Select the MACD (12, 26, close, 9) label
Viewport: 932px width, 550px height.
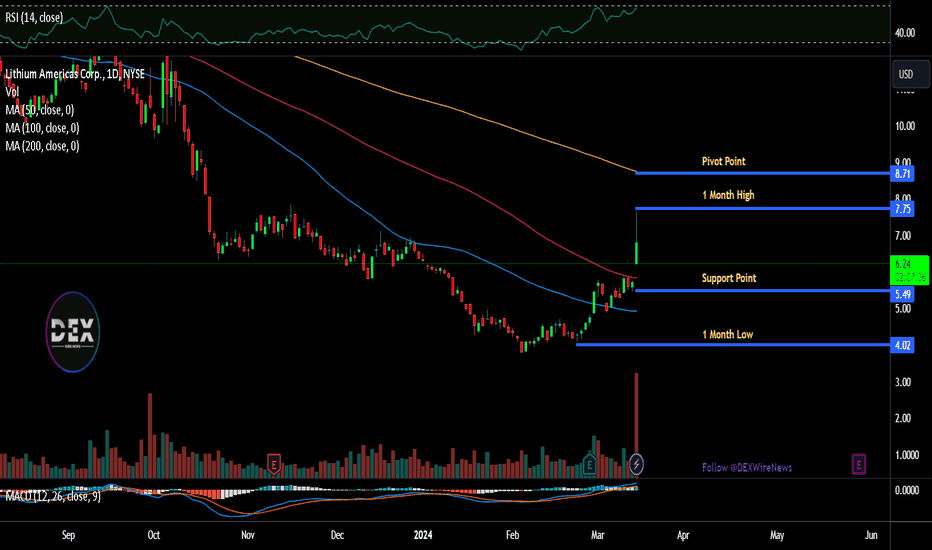(53, 496)
